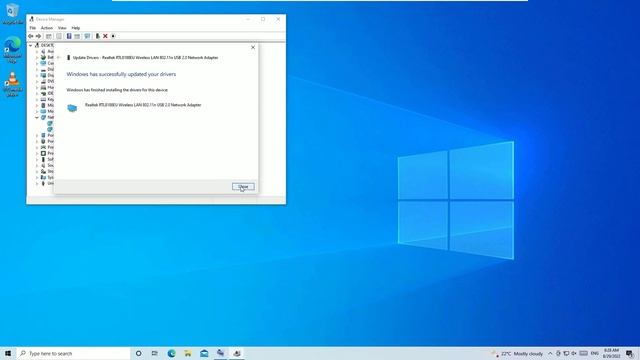
Task: Select the Network adapters category icon
Action: (43, 118)
